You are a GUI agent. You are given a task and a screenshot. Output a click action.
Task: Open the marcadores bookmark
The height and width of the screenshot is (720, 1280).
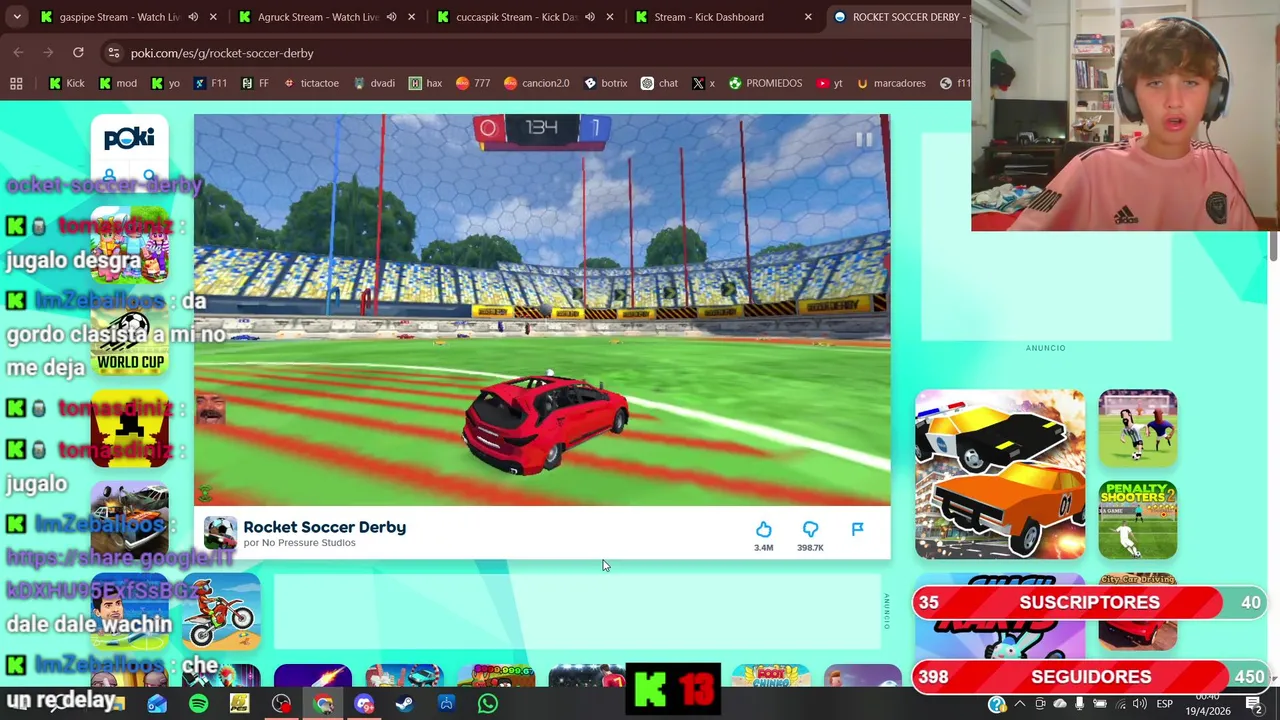click(x=890, y=83)
